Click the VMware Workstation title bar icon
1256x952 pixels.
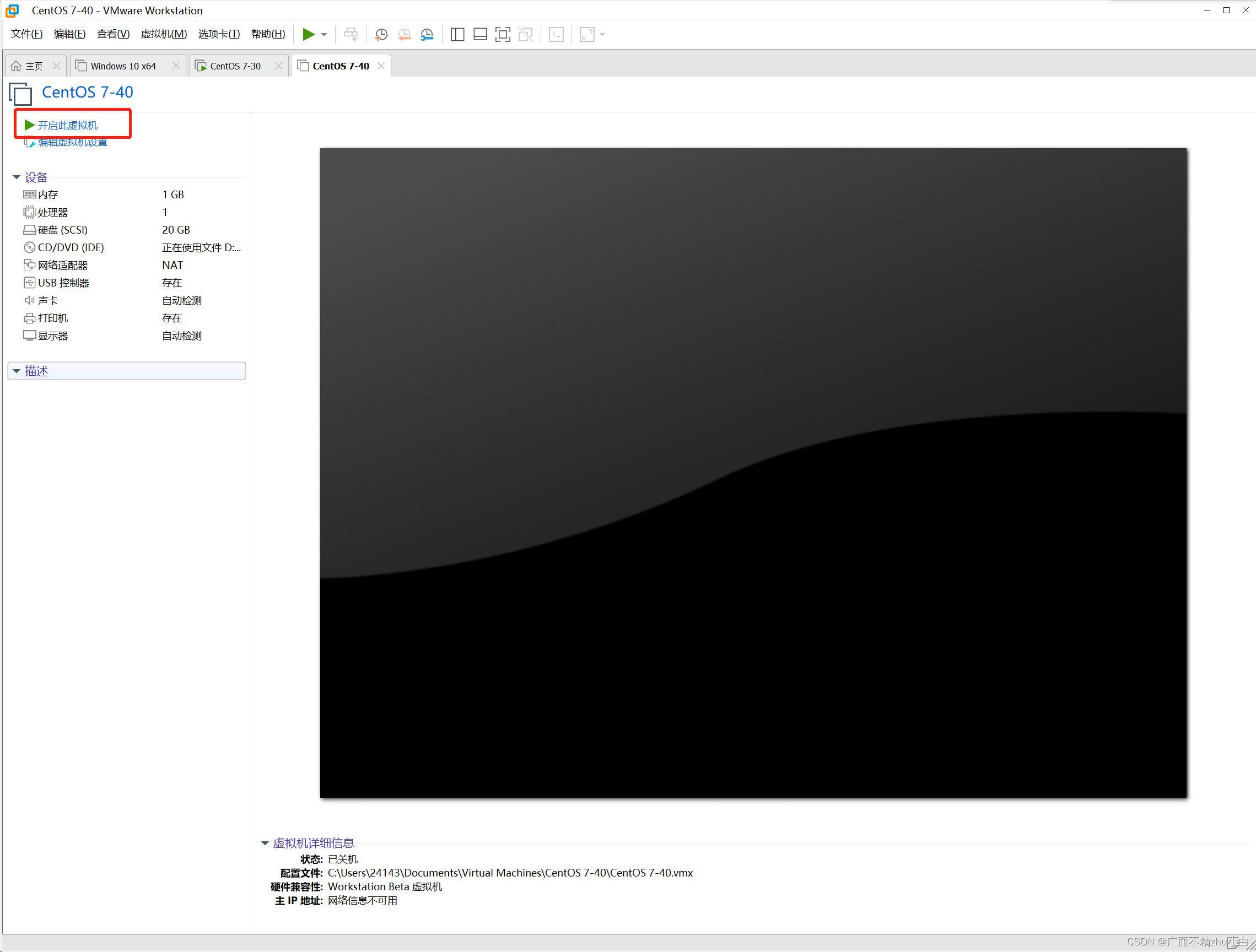[x=12, y=10]
